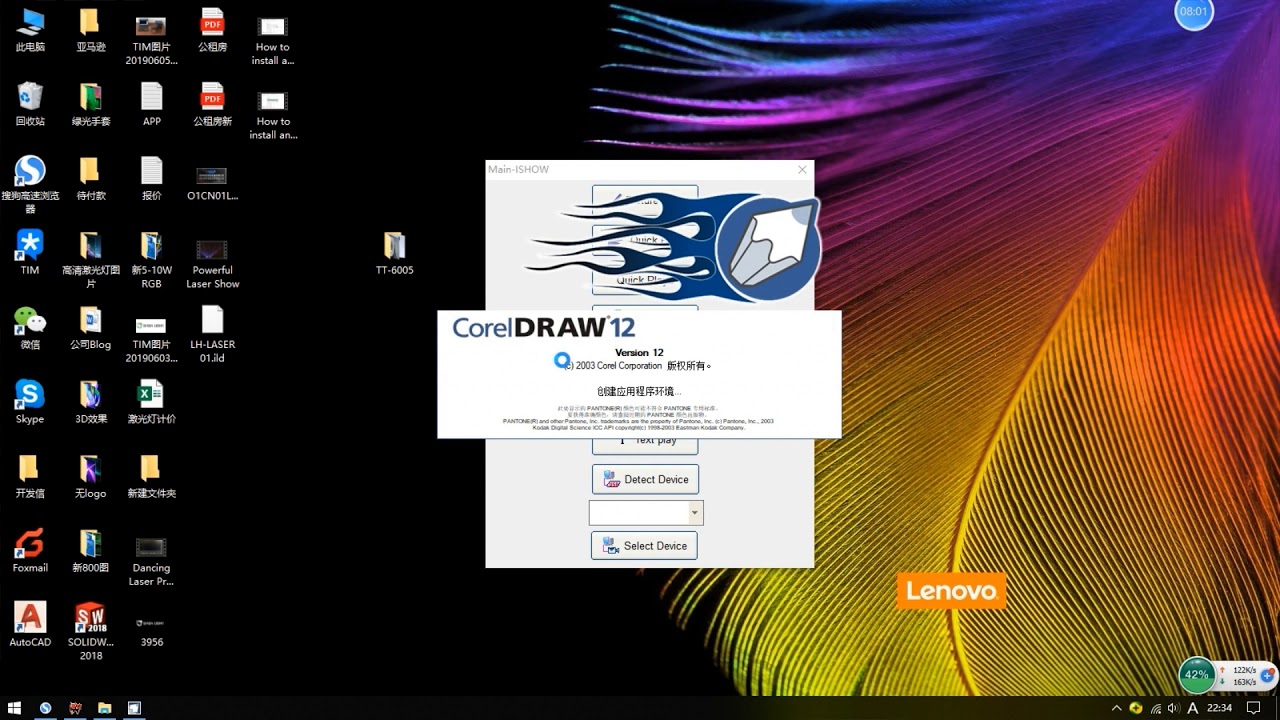The height and width of the screenshot is (720, 1280).
Task: Select the 公司Blog document icon
Action: tap(91, 327)
